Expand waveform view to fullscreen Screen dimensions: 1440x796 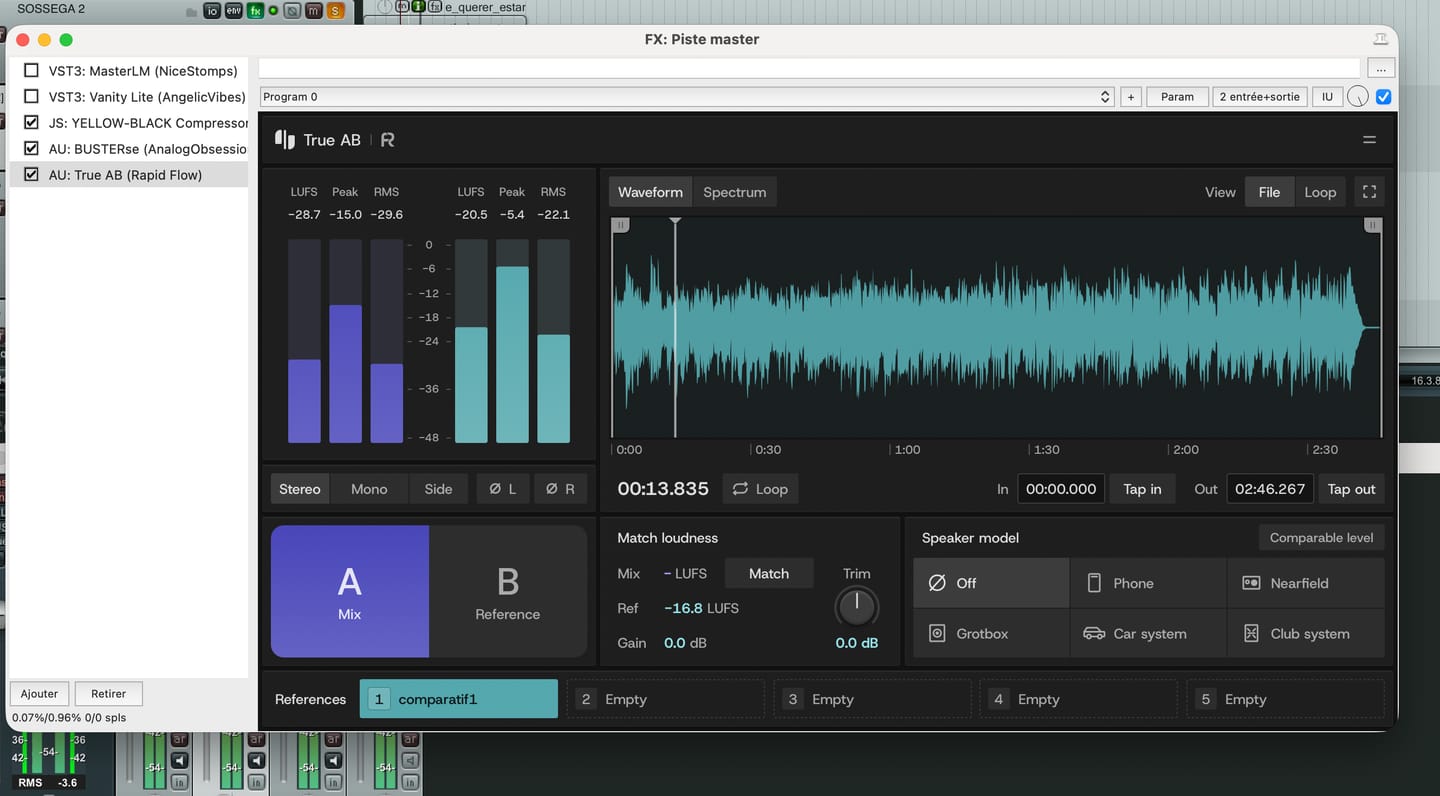pos(1370,192)
